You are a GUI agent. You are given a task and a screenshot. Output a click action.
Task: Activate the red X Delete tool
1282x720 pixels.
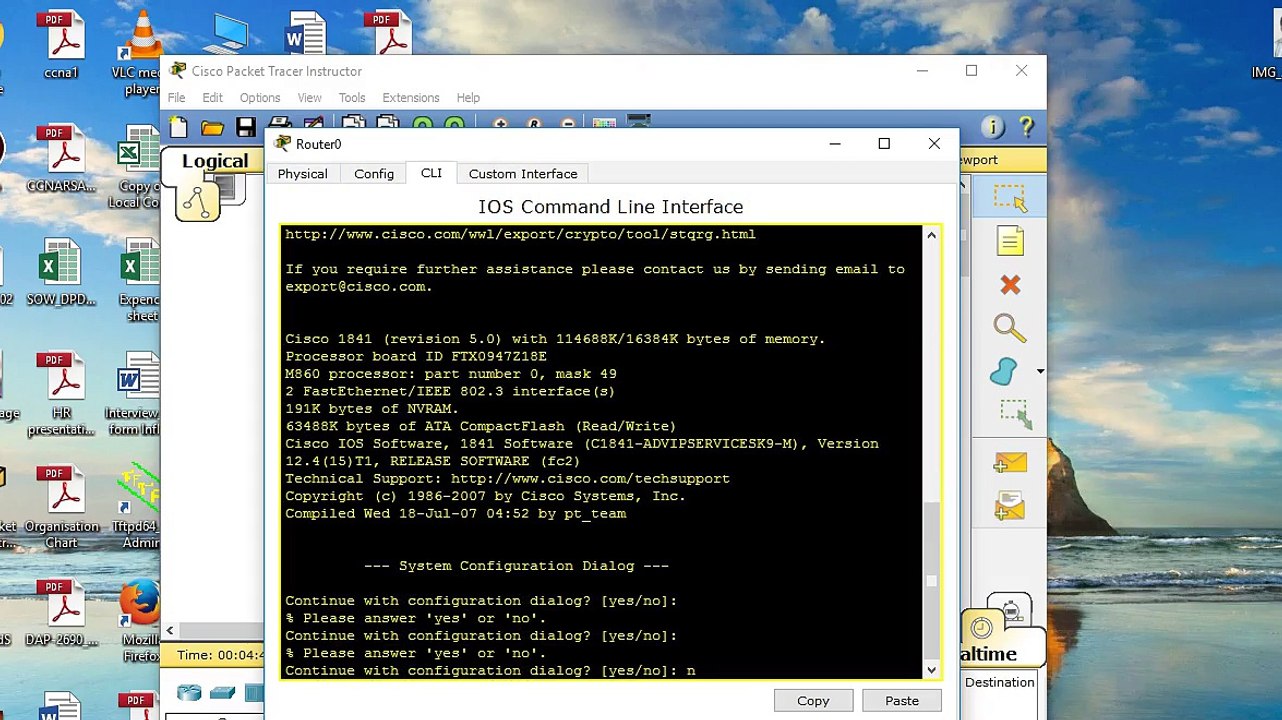tap(1010, 285)
